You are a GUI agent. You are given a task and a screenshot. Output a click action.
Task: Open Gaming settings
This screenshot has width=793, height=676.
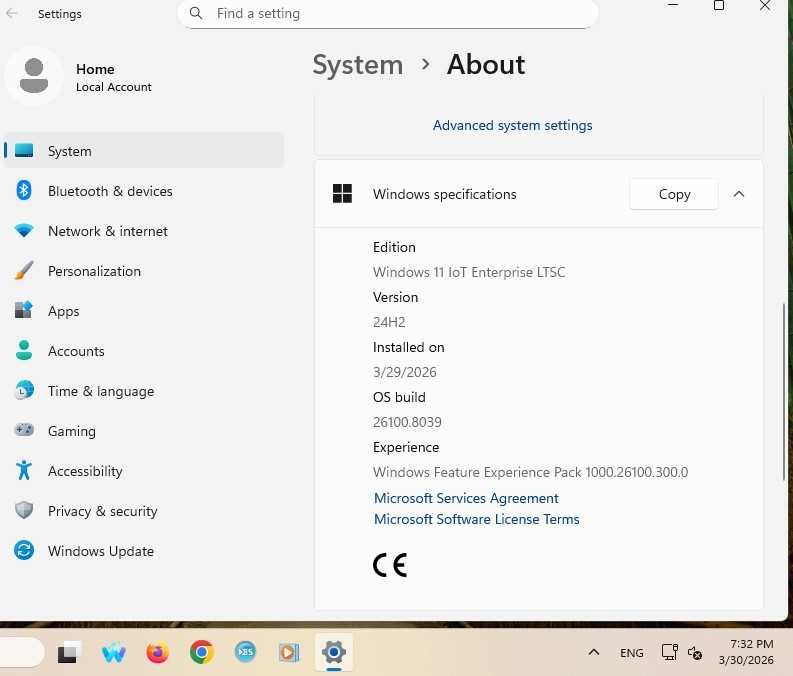(x=144, y=431)
